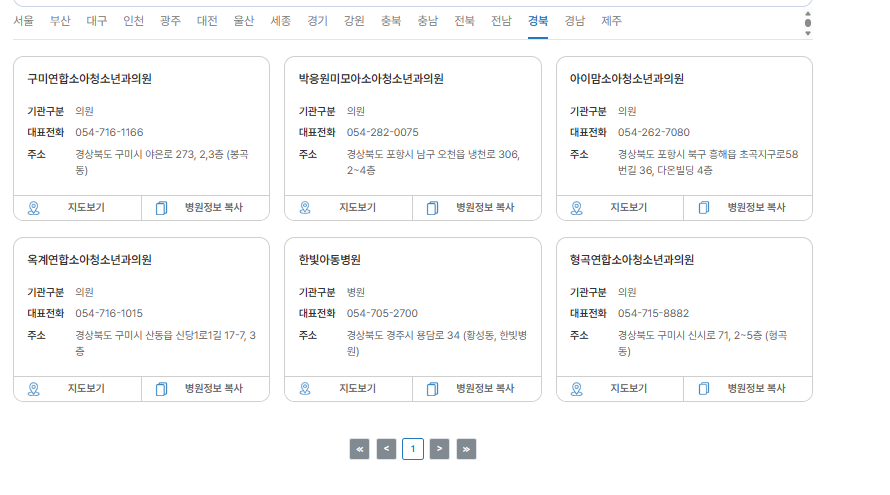Click map pin icon for 박용원미모아소아청소년과의원
The image size is (890, 495).
click(305, 208)
